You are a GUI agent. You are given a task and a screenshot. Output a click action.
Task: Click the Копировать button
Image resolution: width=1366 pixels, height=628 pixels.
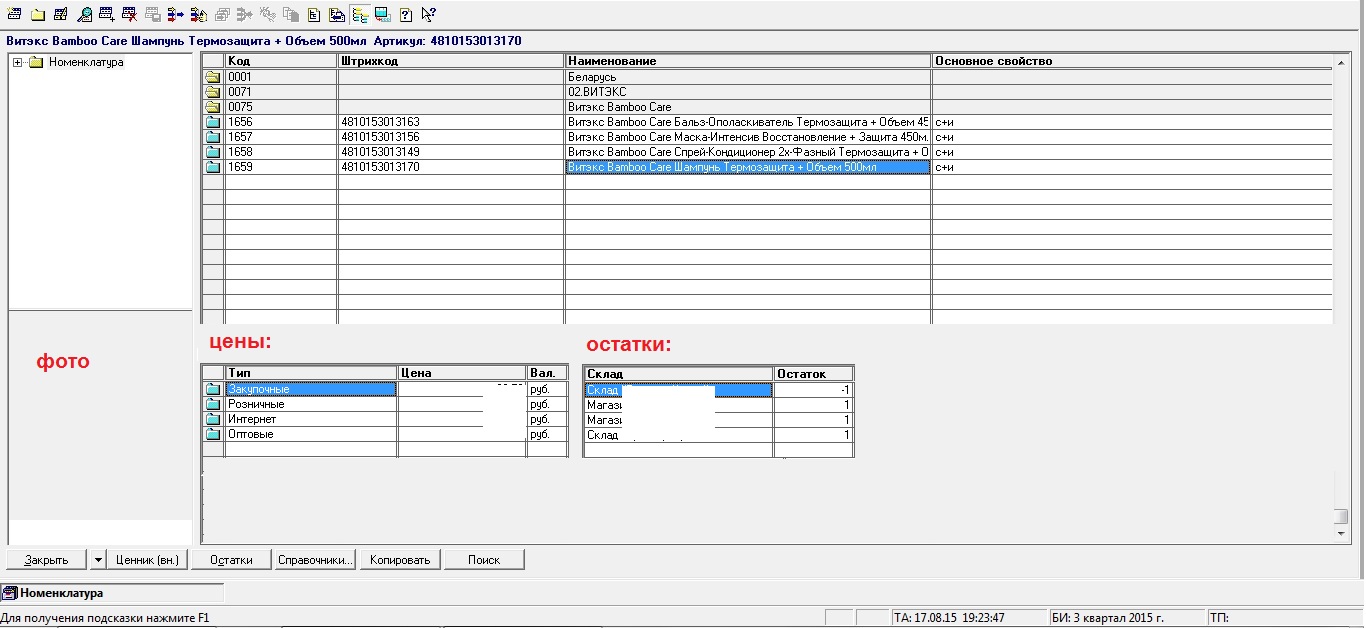click(400, 560)
